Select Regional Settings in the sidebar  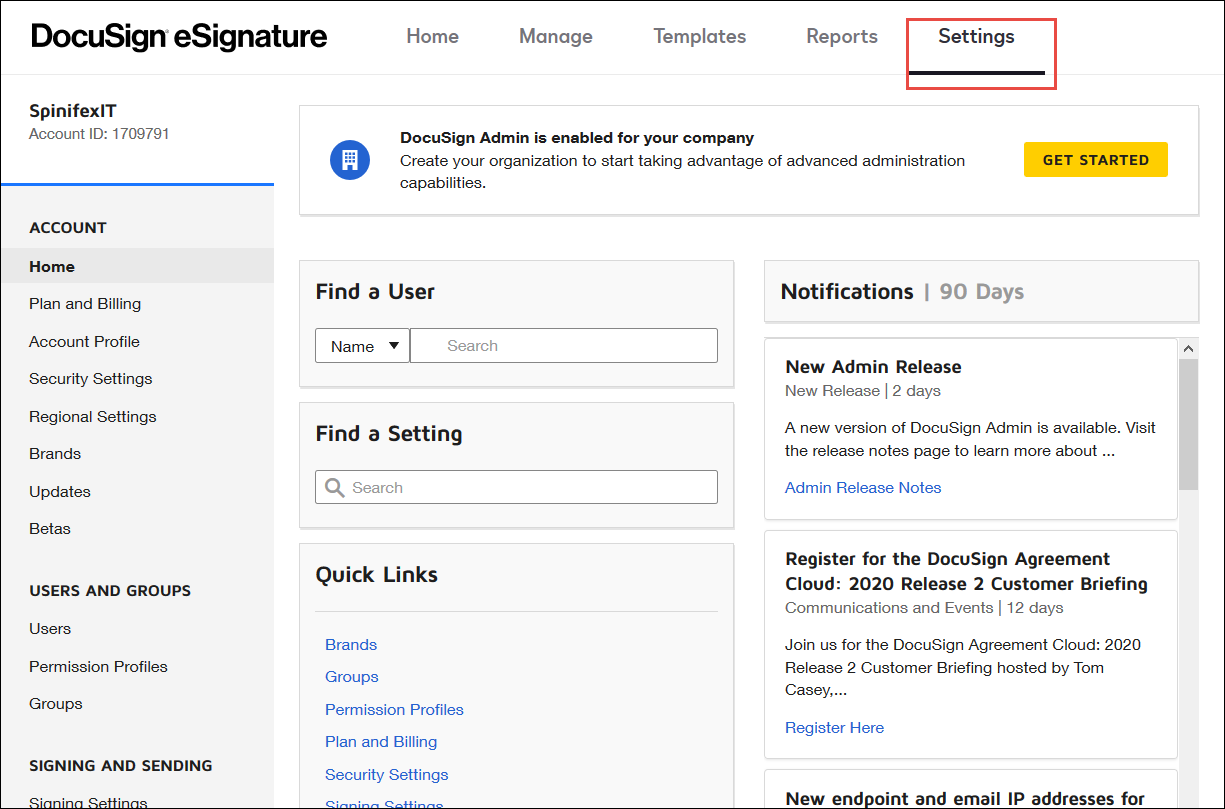click(93, 417)
